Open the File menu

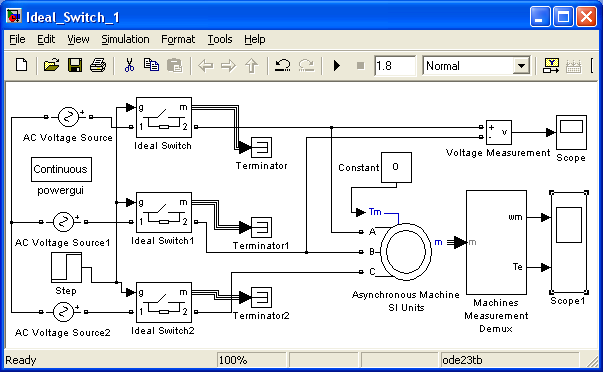click(17, 39)
